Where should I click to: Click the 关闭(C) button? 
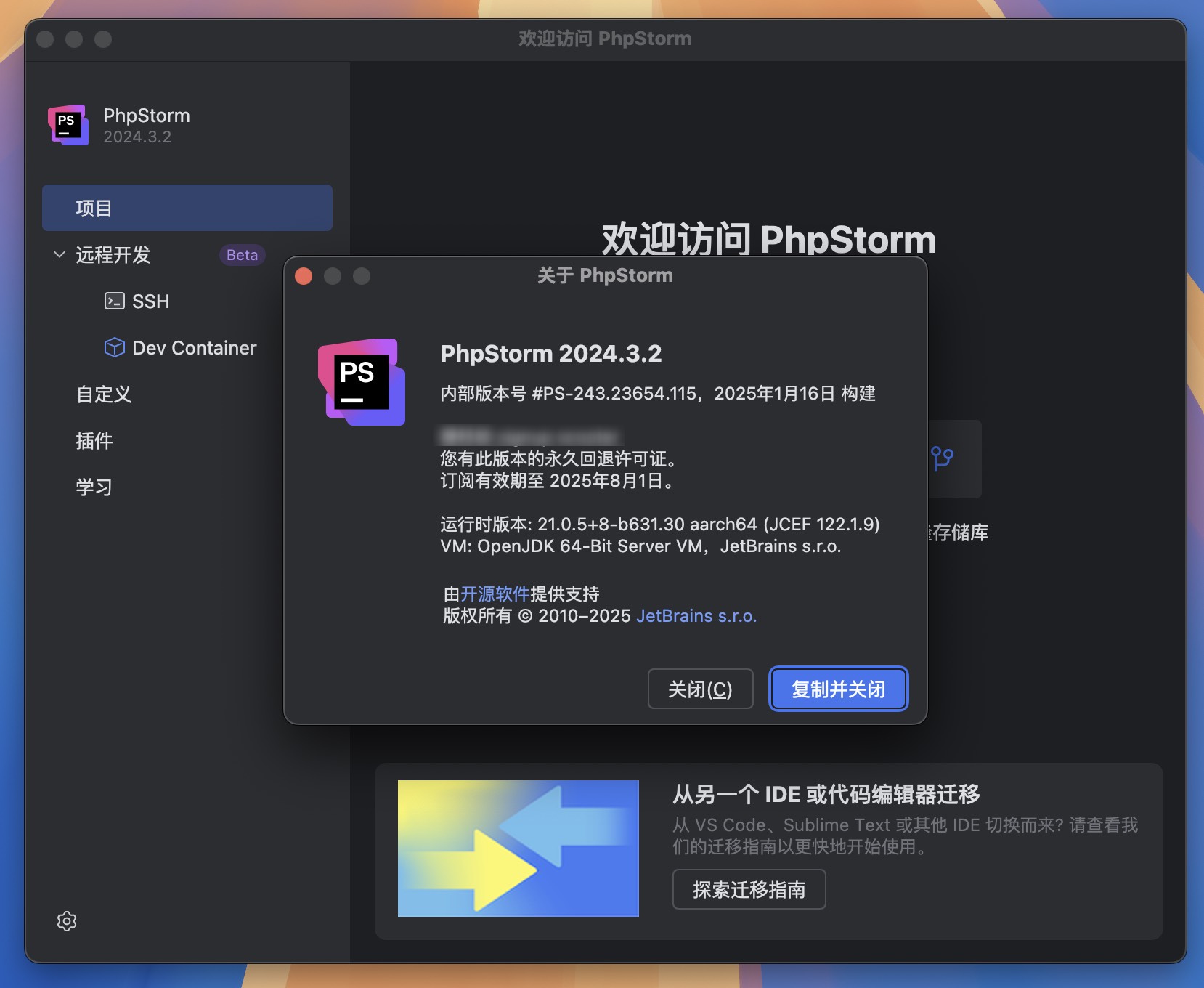(x=700, y=689)
